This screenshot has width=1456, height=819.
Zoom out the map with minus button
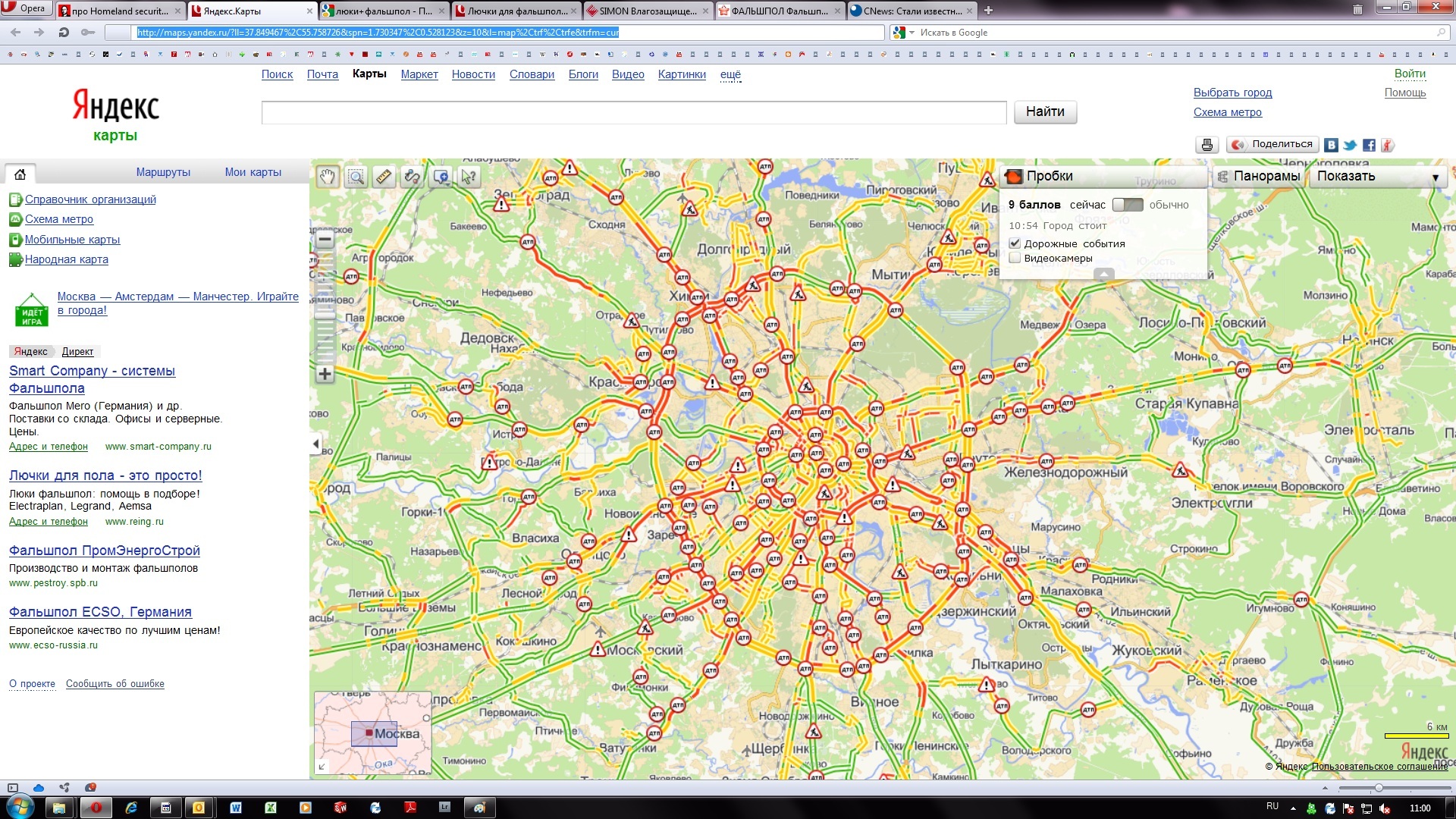325,240
